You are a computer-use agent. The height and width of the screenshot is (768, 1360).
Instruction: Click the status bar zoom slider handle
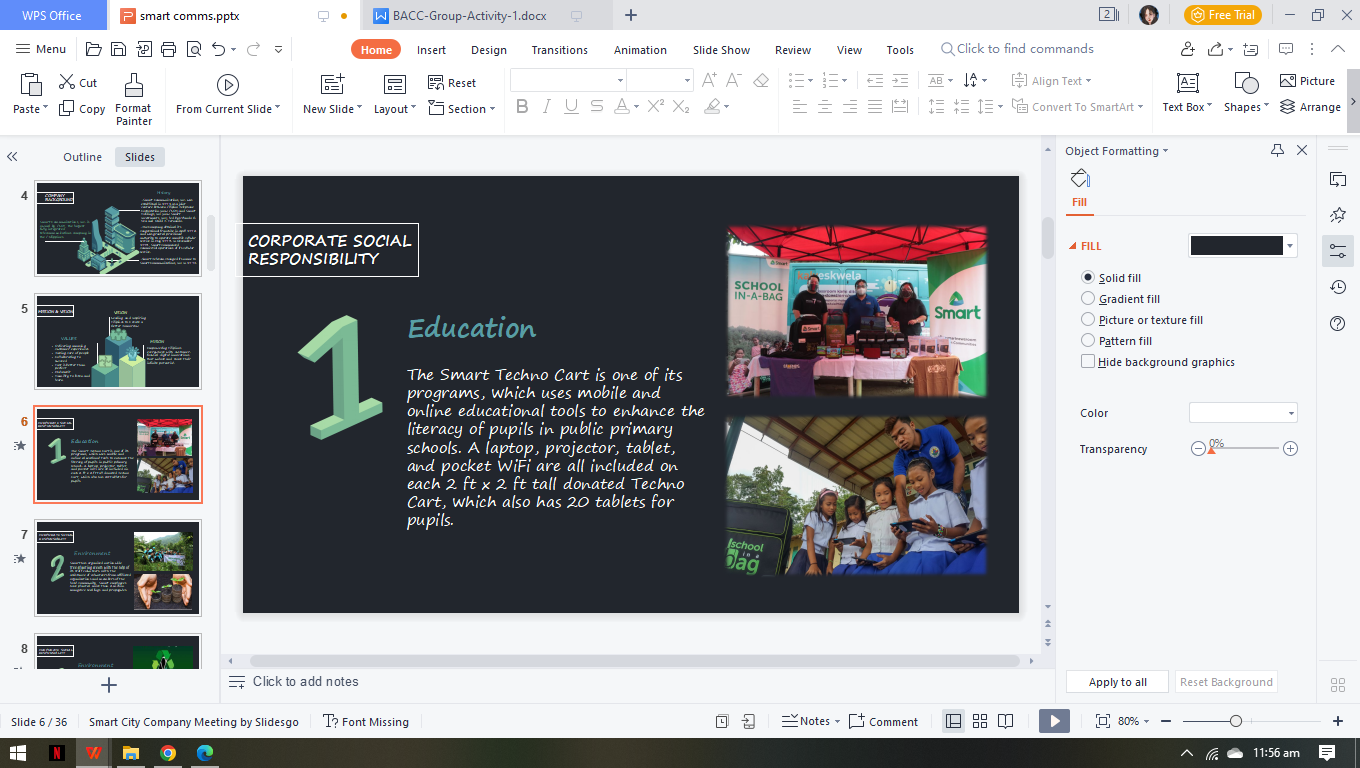click(x=1236, y=721)
